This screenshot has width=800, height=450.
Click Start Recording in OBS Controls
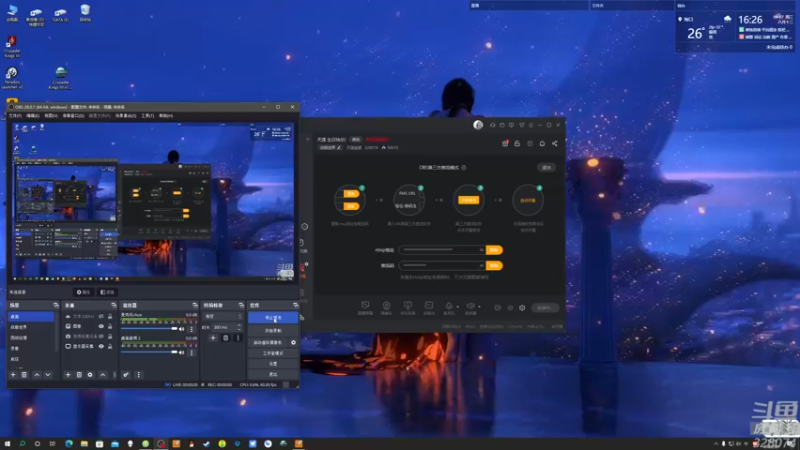pyautogui.click(x=273, y=331)
